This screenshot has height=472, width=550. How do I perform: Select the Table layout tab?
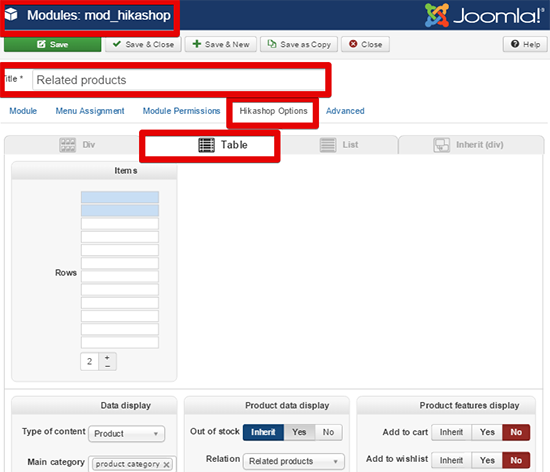210,145
